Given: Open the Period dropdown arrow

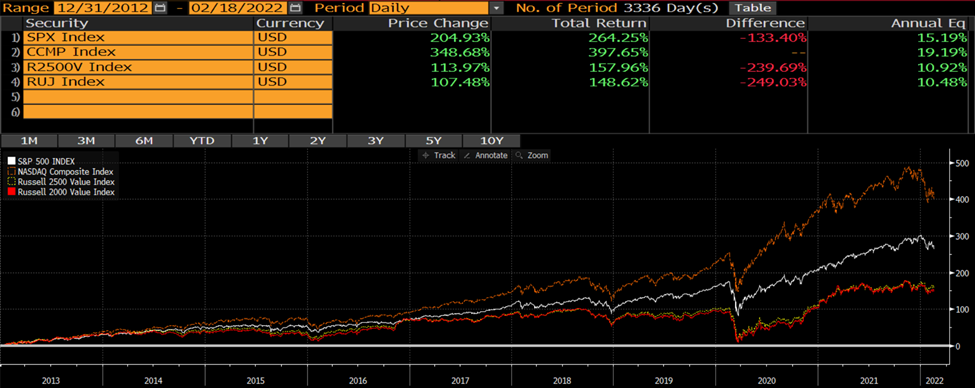Looking at the screenshot, I should (496, 8).
